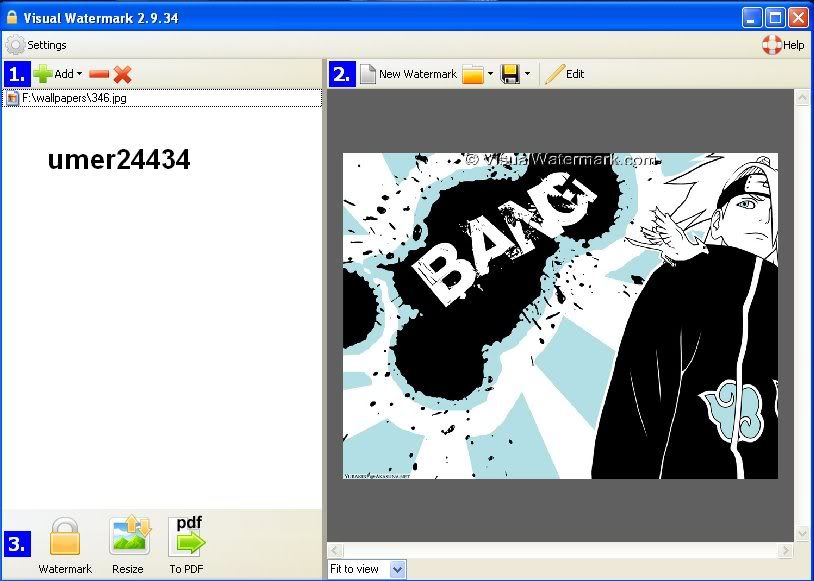This screenshot has height=581, width=814.
Task: Open watermark using the folder icon
Action: (472, 74)
